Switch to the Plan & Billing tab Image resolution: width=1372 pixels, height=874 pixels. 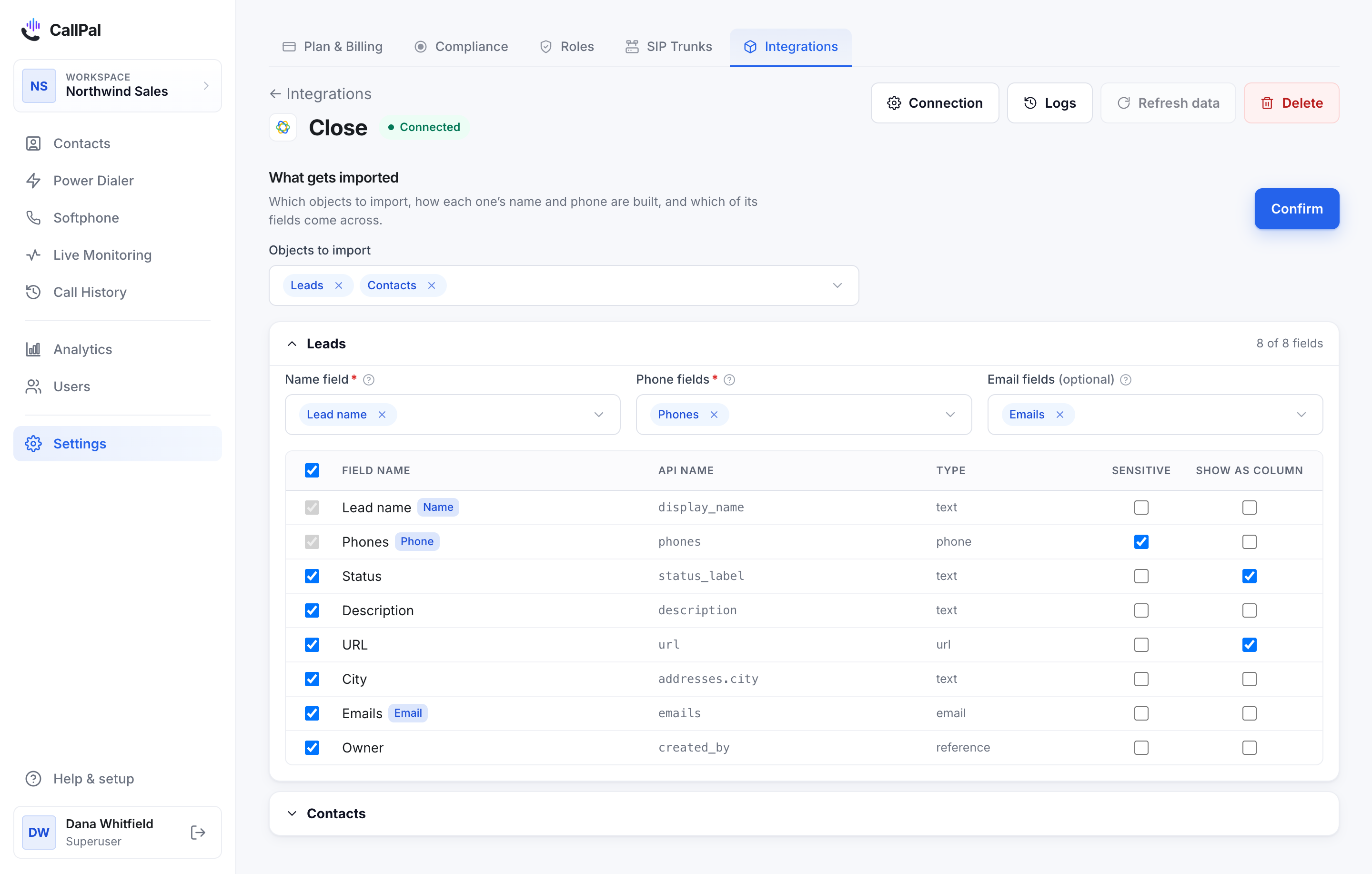click(x=333, y=47)
